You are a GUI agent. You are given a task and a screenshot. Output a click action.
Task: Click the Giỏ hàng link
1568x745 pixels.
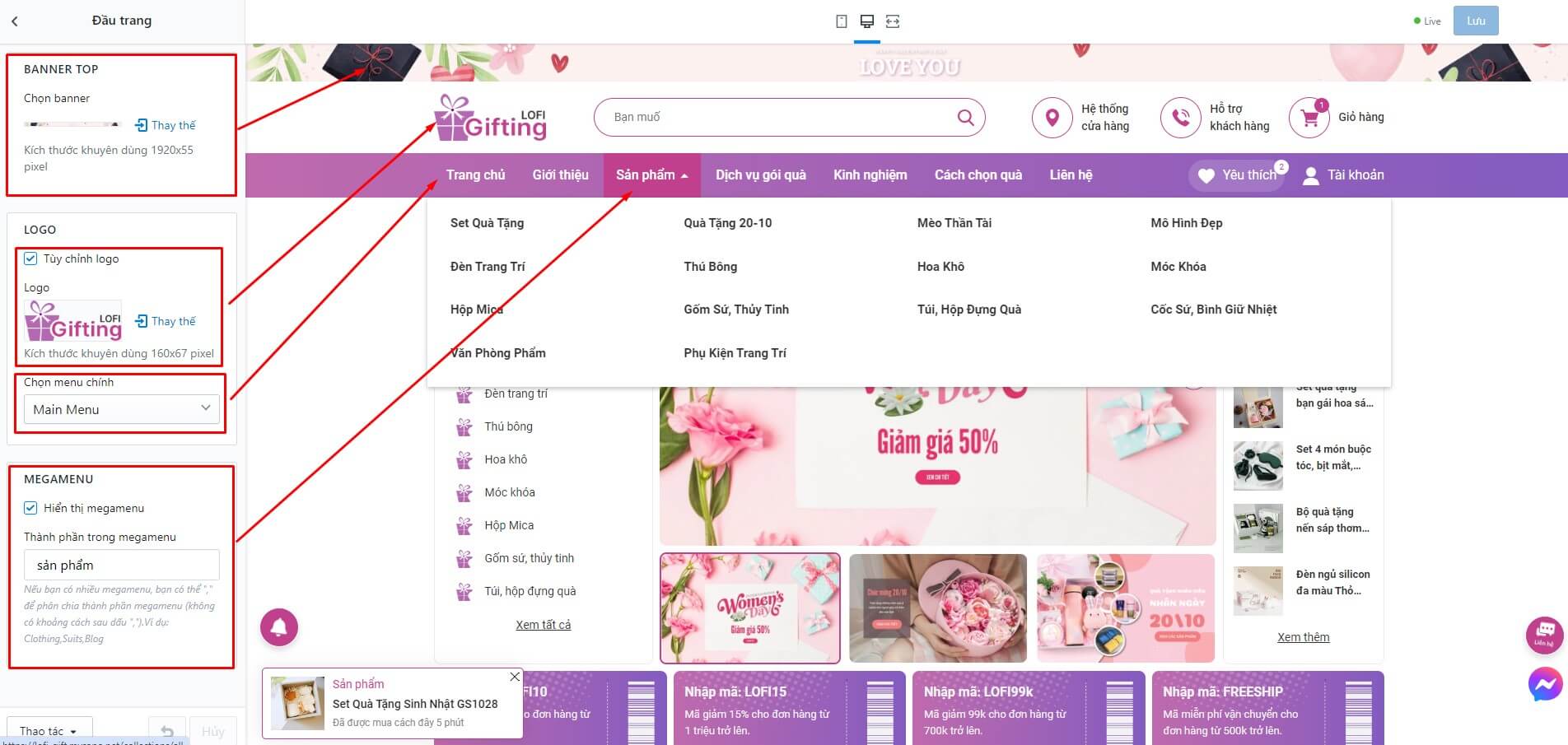click(1361, 118)
